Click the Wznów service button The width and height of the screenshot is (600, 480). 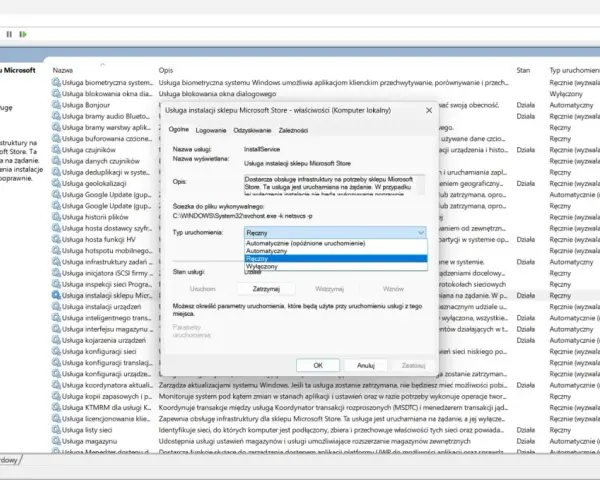click(393, 289)
